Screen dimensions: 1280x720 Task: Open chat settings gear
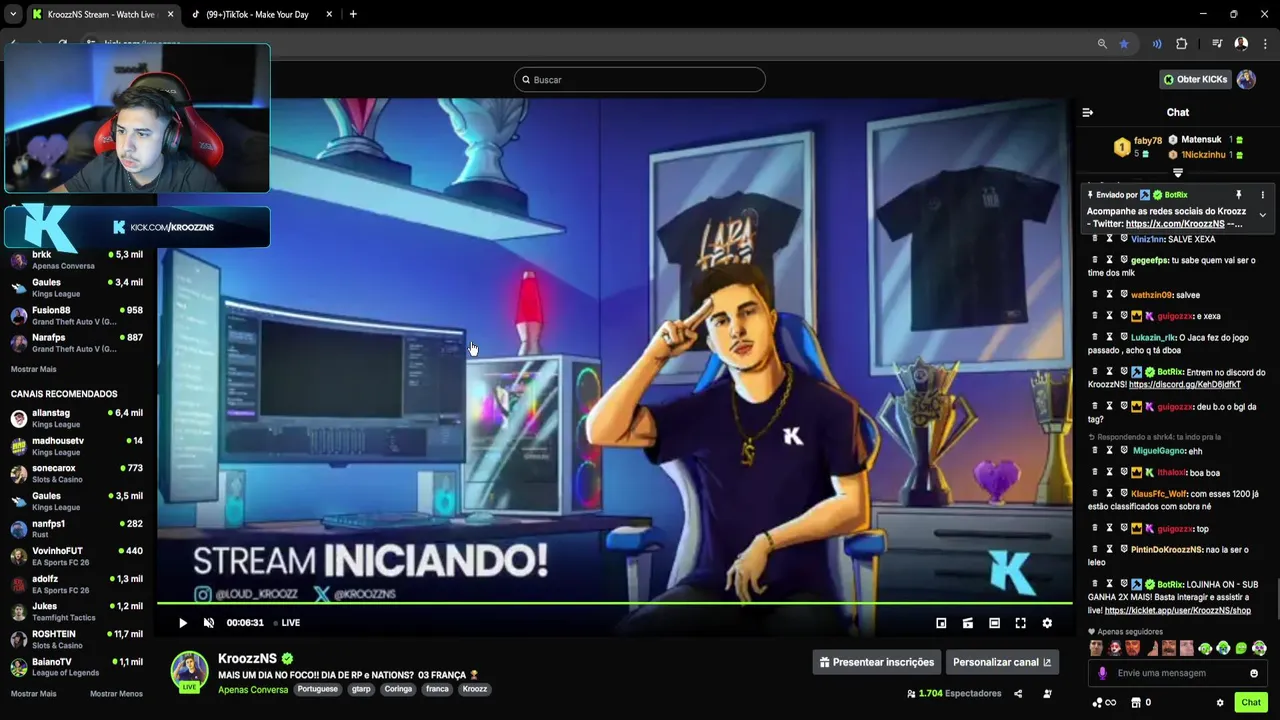tap(1220, 703)
